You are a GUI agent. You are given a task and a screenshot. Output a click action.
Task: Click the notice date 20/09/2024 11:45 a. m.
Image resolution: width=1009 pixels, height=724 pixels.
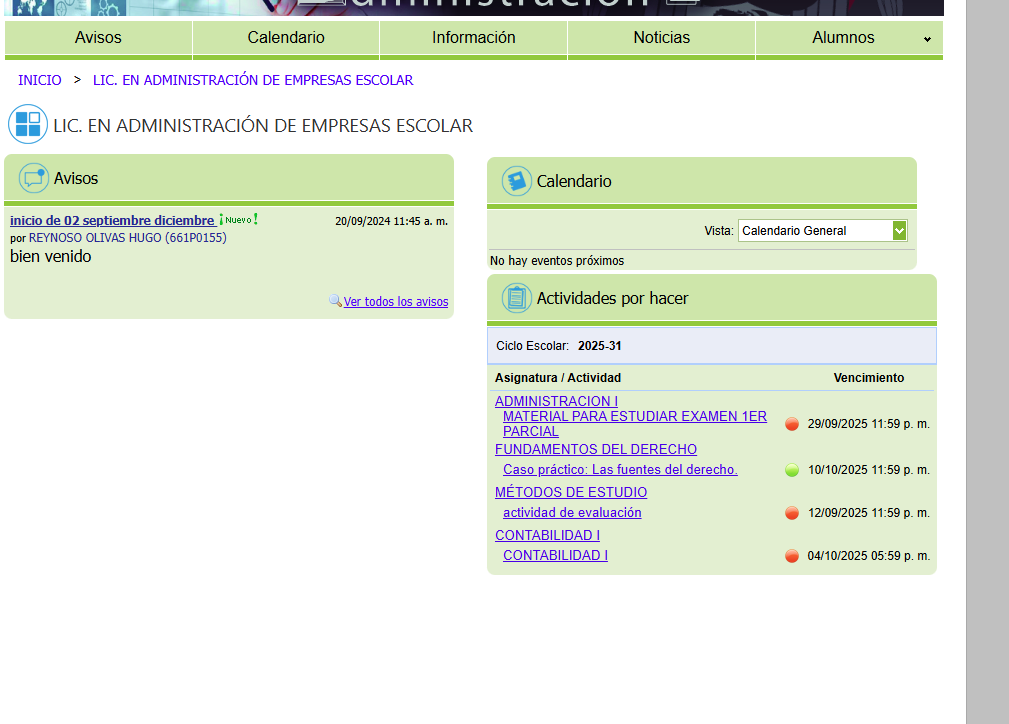pos(391,221)
